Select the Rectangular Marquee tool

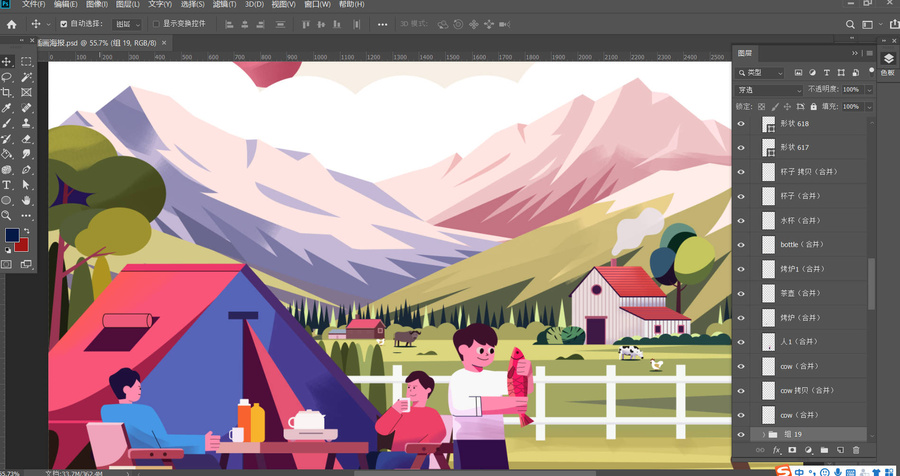[x=26, y=61]
